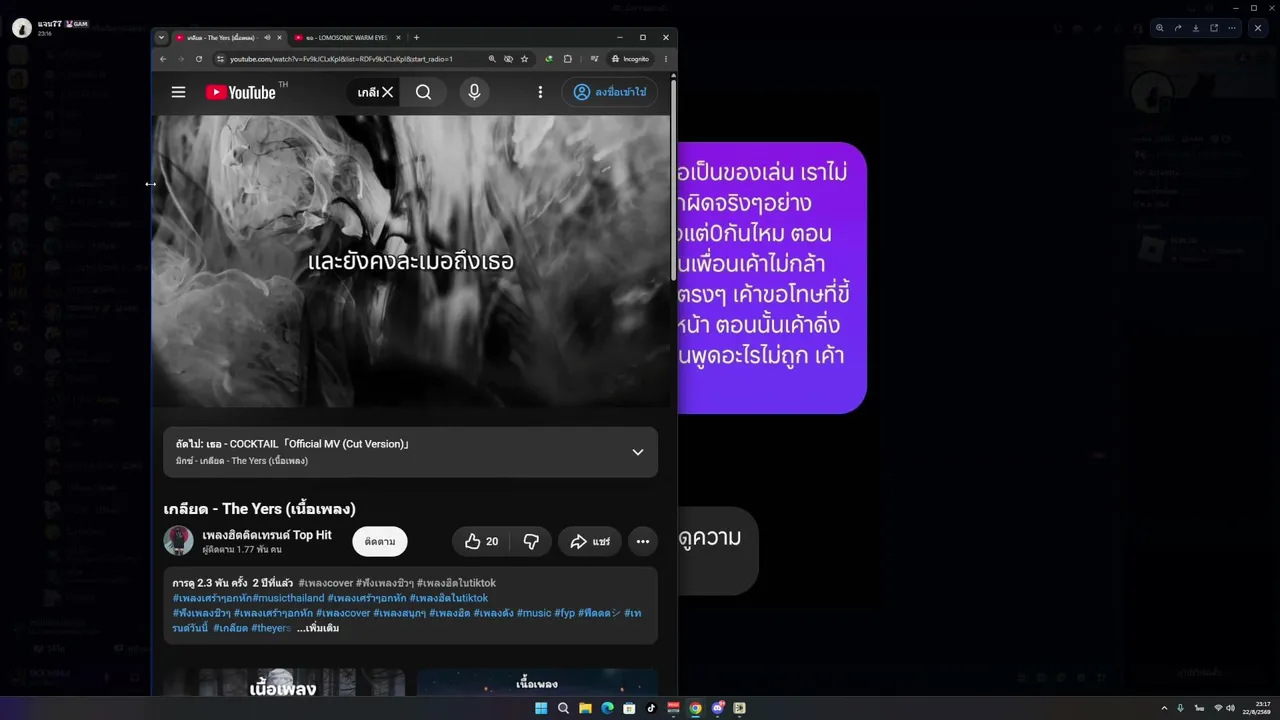Open the zoom magnifier in address bar
The width and height of the screenshot is (1280, 720).
[x=492, y=59]
